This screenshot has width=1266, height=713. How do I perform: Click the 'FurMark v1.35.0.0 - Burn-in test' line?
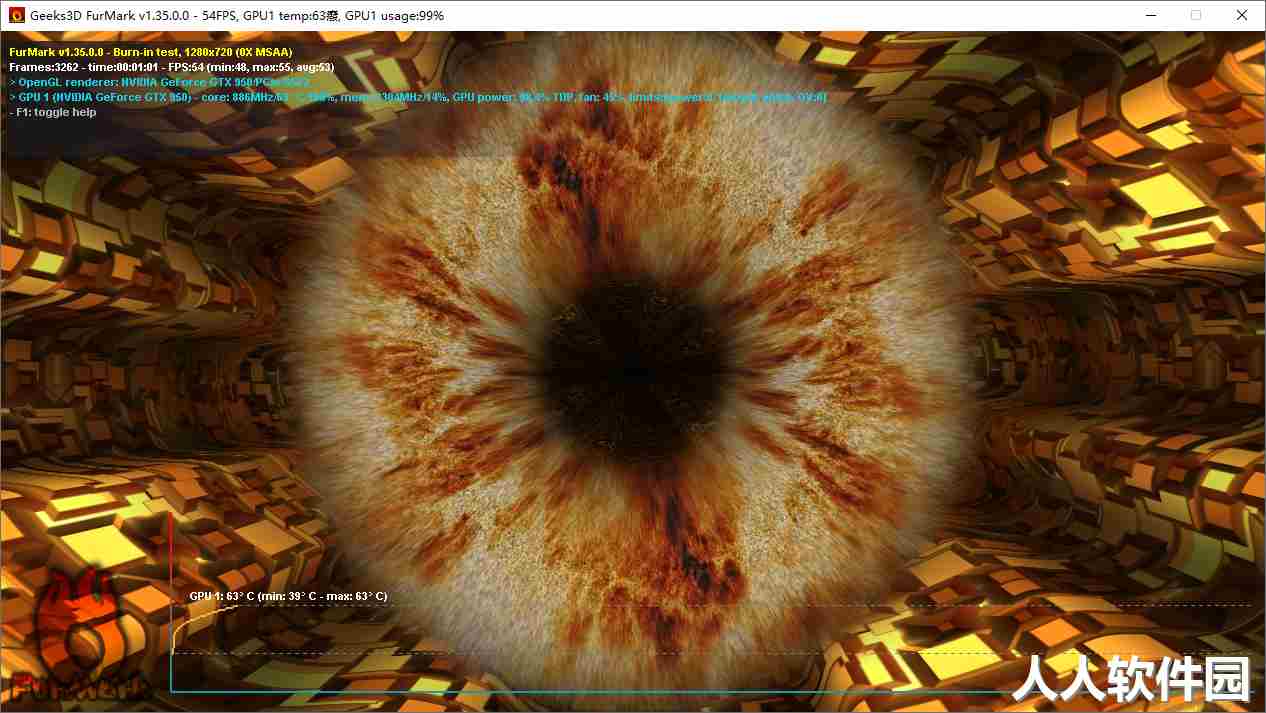click(151, 52)
